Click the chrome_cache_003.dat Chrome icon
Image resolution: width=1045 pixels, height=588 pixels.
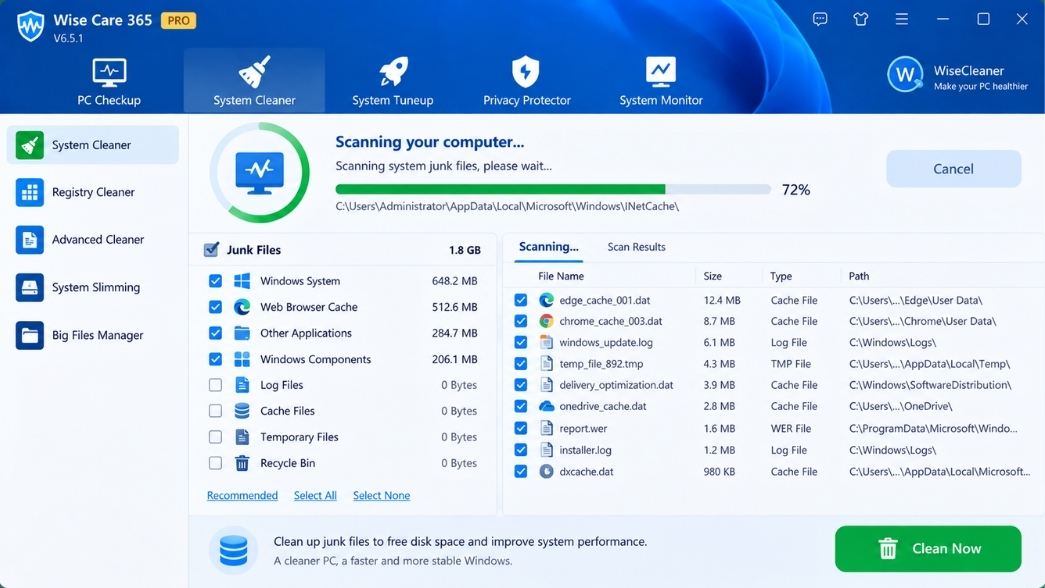tap(546, 321)
